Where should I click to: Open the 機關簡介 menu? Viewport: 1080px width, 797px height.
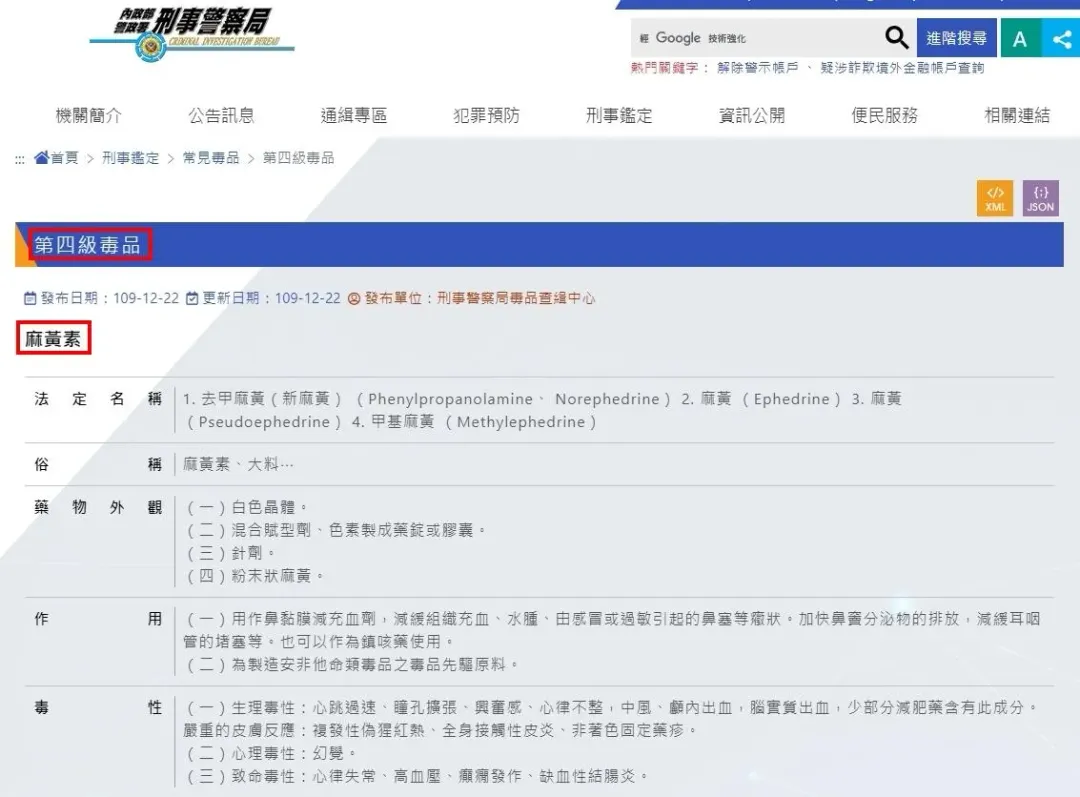[89, 115]
